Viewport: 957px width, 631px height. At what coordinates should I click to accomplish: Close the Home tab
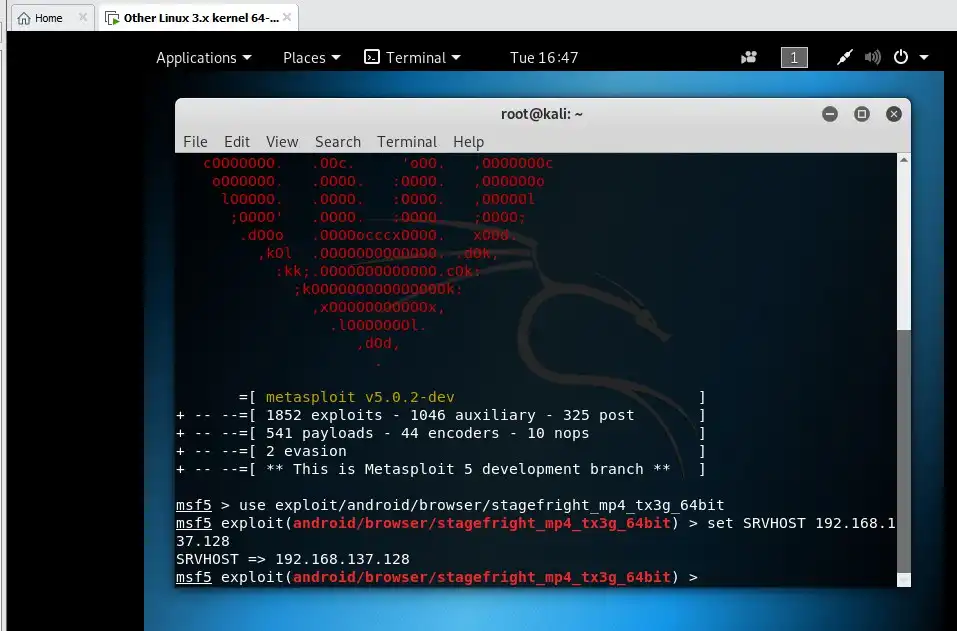[x=83, y=18]
